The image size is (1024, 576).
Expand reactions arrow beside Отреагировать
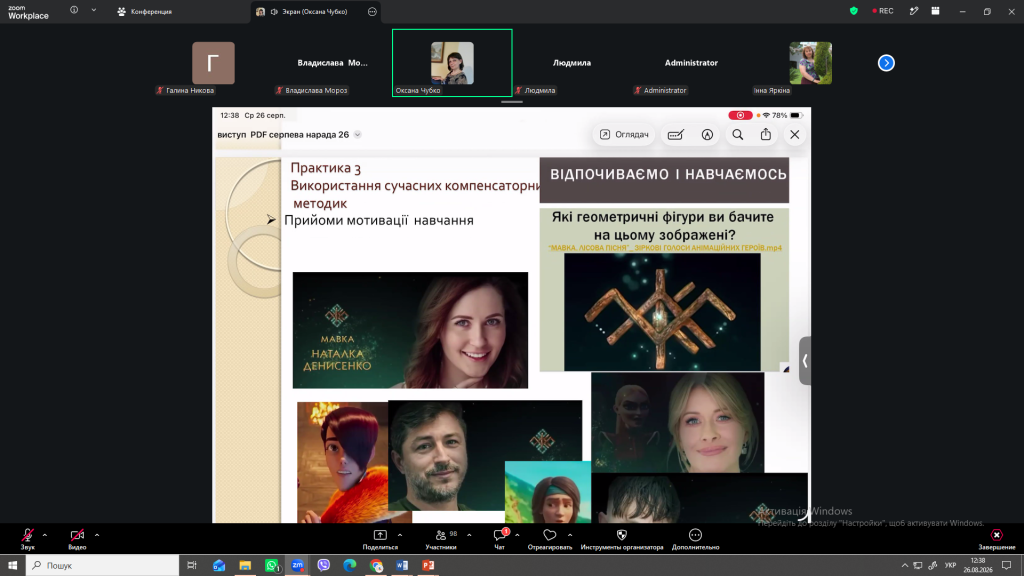569,535
